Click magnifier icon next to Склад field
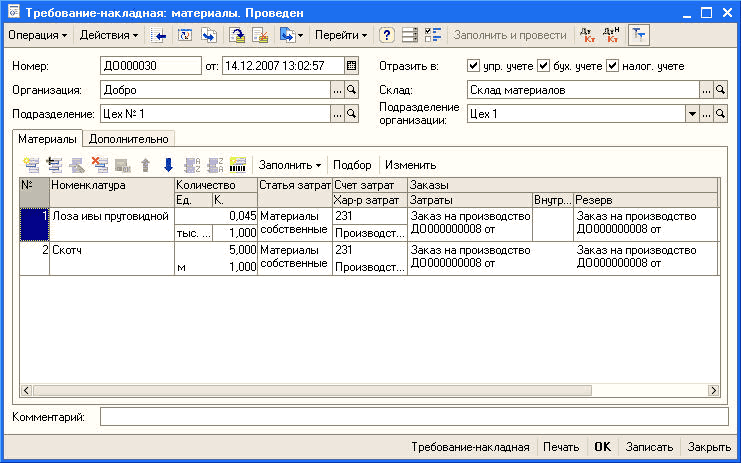Screen dimensions: 741x463 (x=720, y=89)
